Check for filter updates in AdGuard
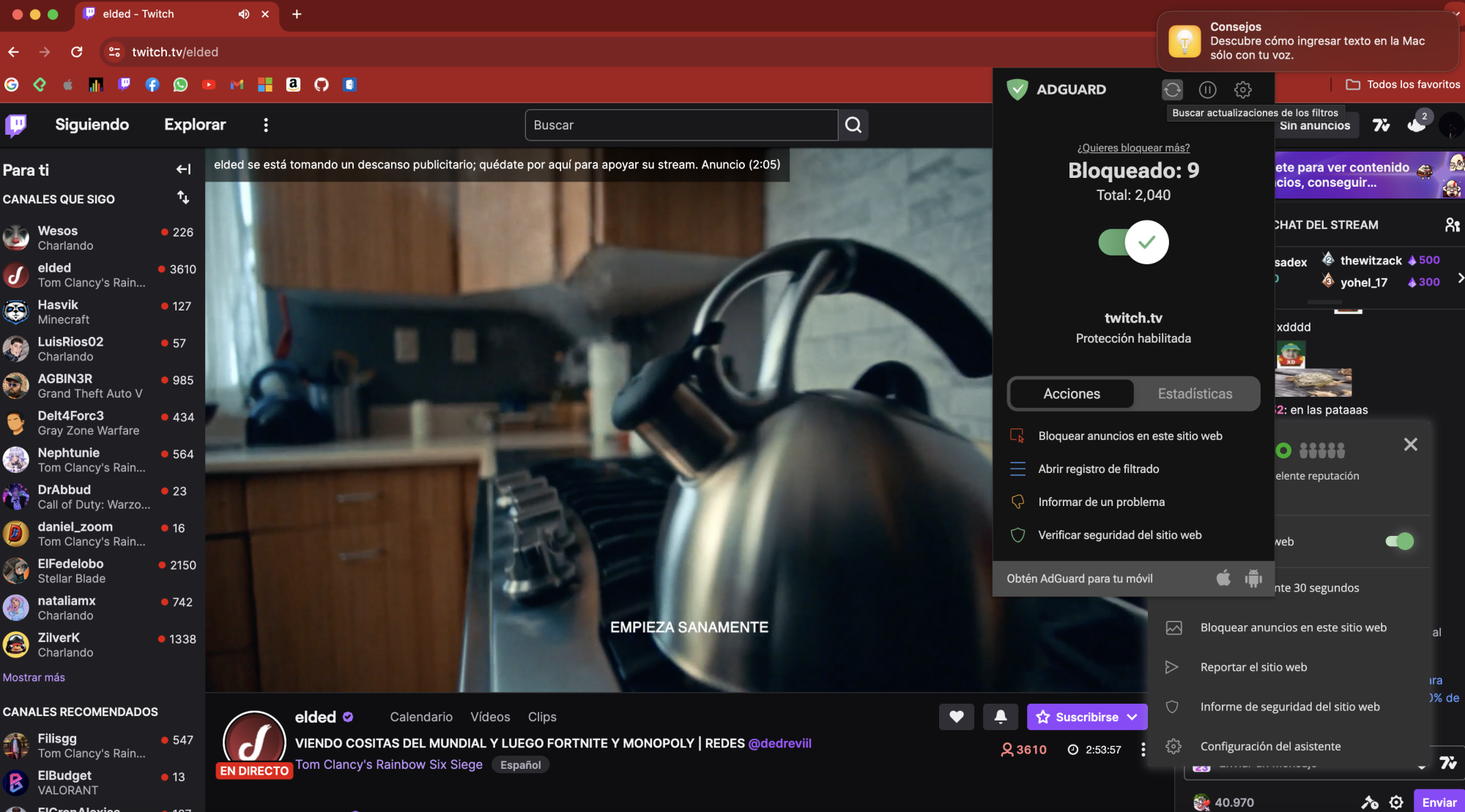This screenshot has width=1465, height=812. click(1172, 89)
